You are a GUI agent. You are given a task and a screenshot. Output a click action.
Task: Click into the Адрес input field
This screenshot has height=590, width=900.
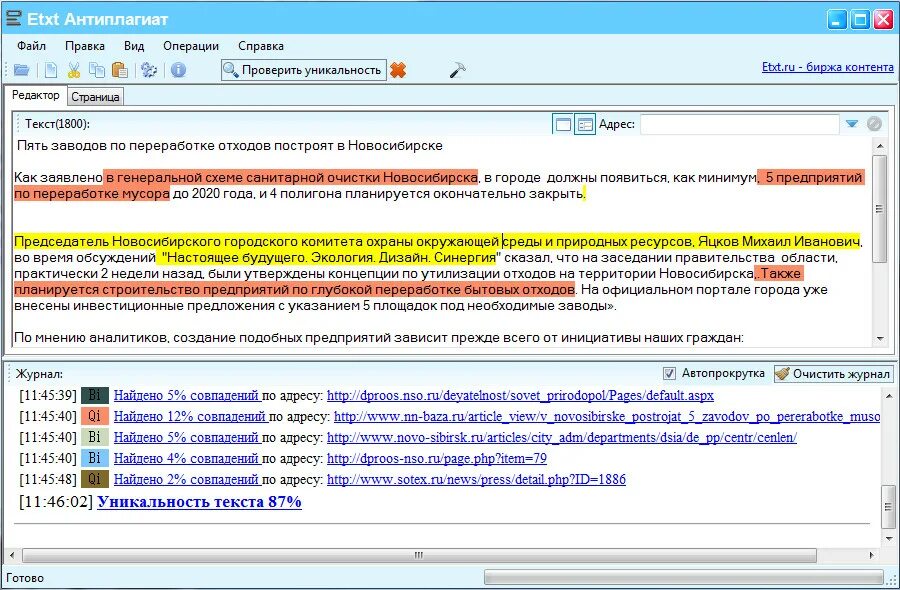point(740,124)
